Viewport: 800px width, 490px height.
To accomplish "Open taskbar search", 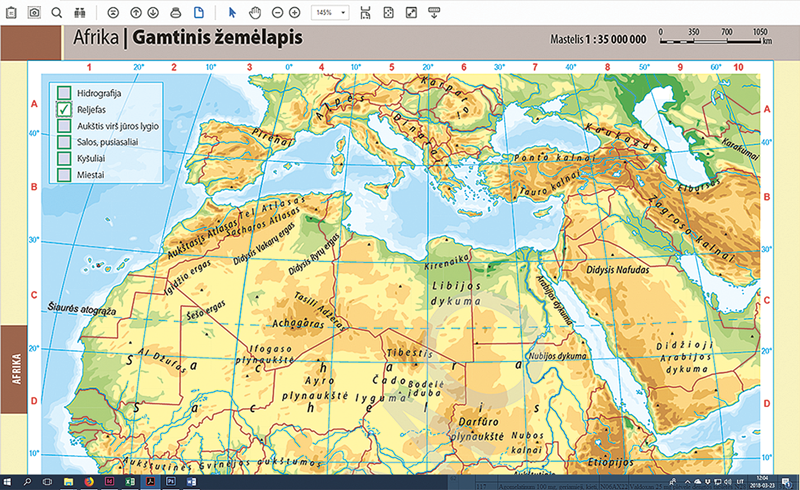I will click(27, 481).
